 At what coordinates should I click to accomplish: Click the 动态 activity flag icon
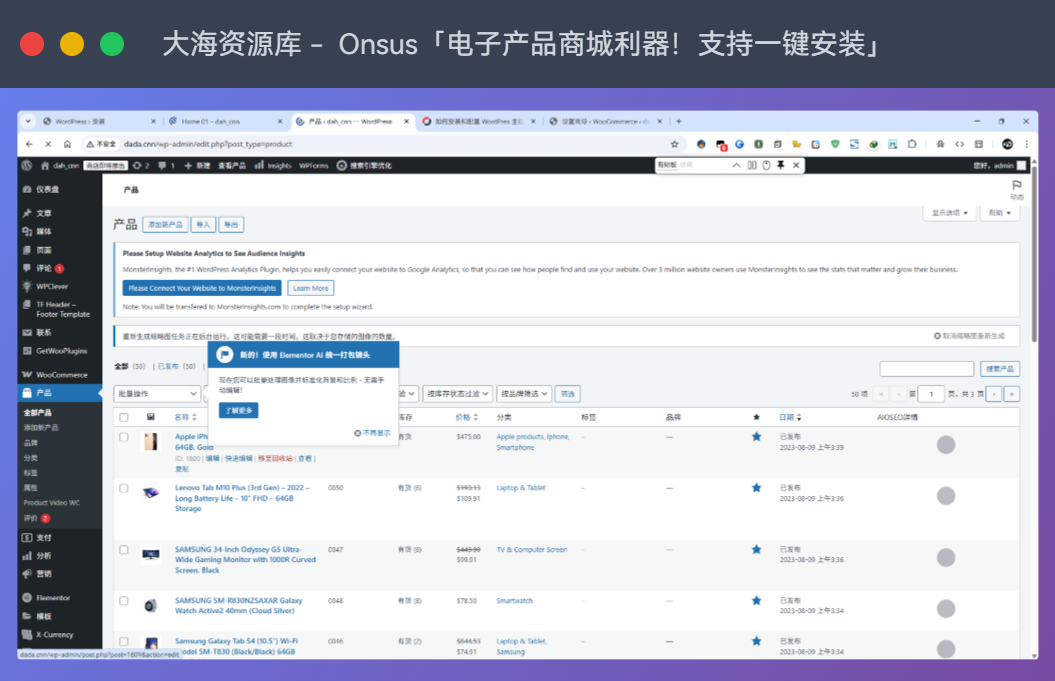click(1016, 185)
